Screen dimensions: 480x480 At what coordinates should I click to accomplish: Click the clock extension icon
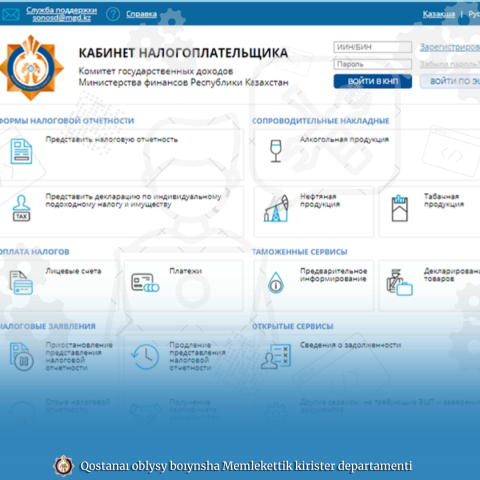pyautogui.click(x=145, y=357)
